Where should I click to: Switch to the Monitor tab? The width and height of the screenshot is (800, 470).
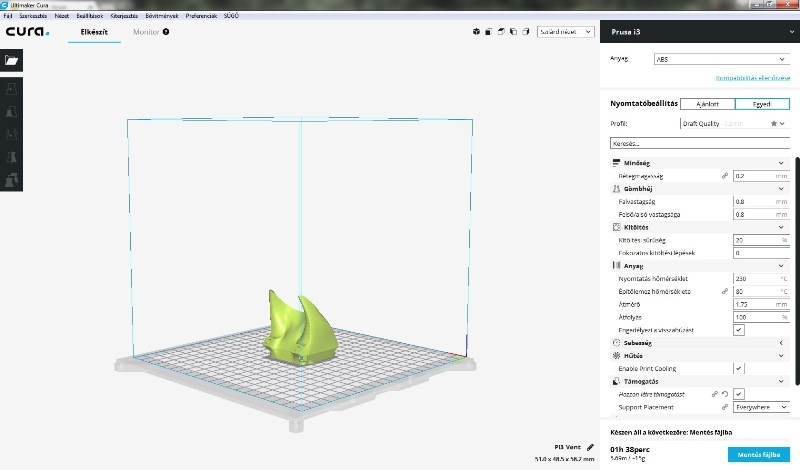[x=145, y=32]
